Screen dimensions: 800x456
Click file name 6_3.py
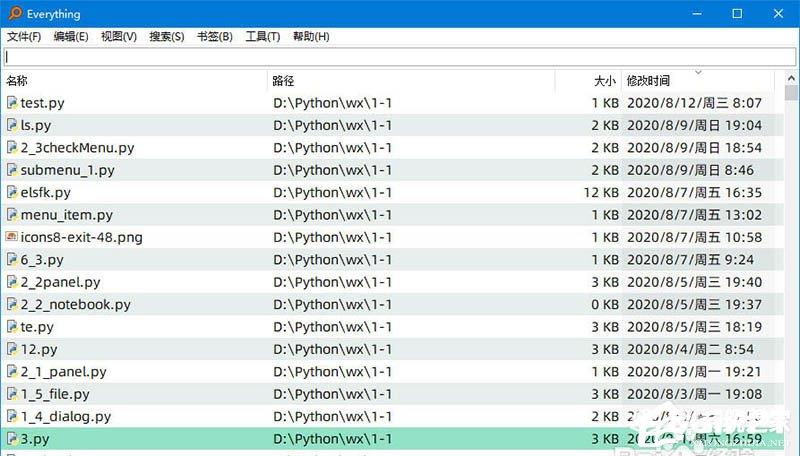pos(42,260)
